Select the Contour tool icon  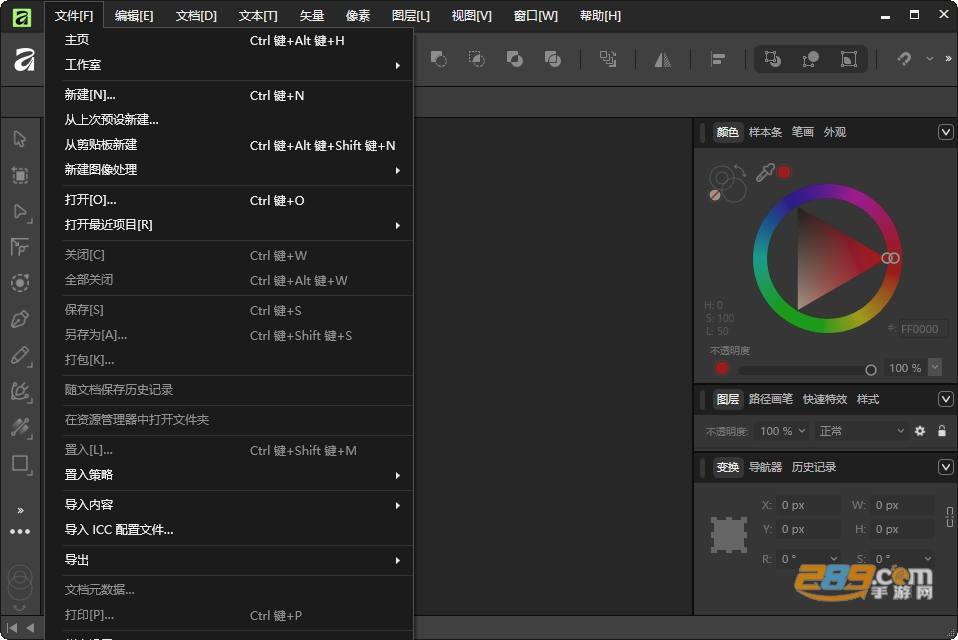[20, 283]
